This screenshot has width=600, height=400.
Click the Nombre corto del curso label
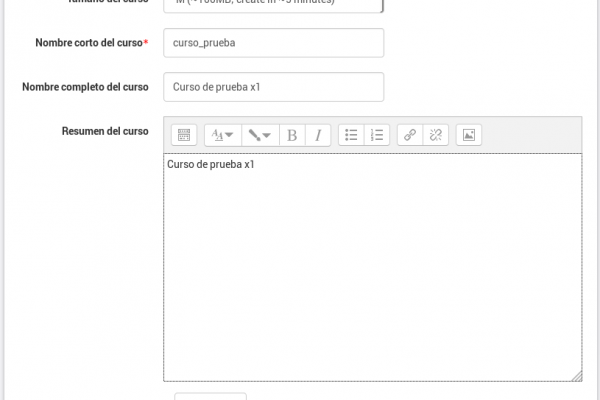92,42
